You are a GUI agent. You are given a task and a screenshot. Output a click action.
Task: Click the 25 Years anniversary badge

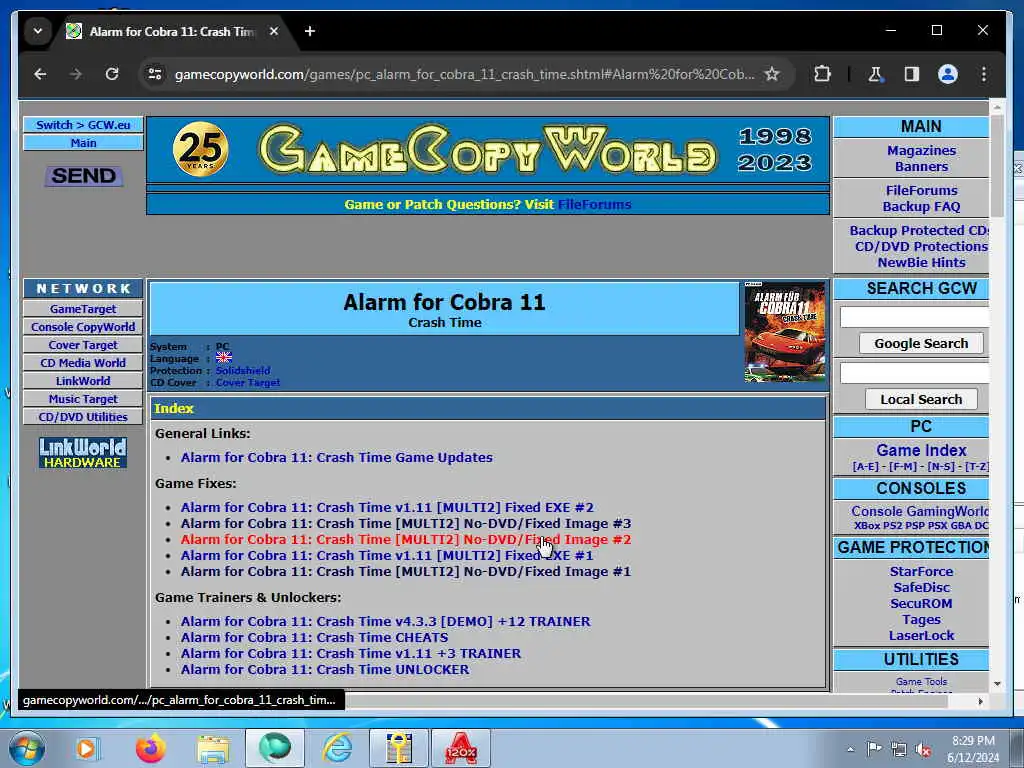point(200,150)
